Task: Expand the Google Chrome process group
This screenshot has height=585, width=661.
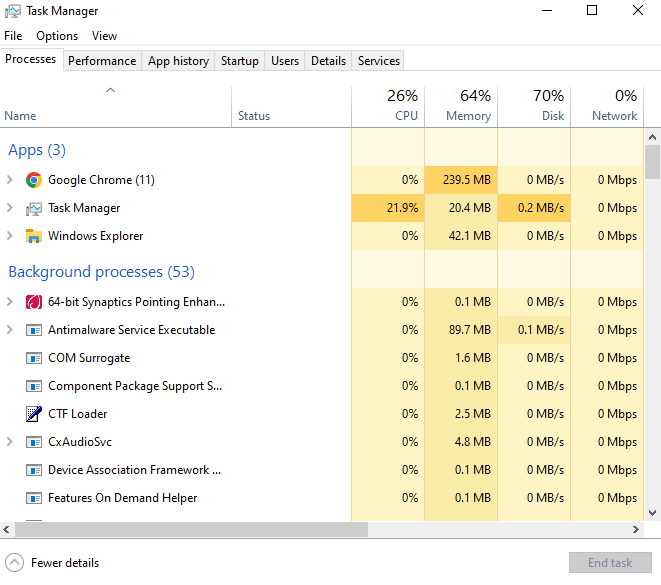Action: coord(10,180)
